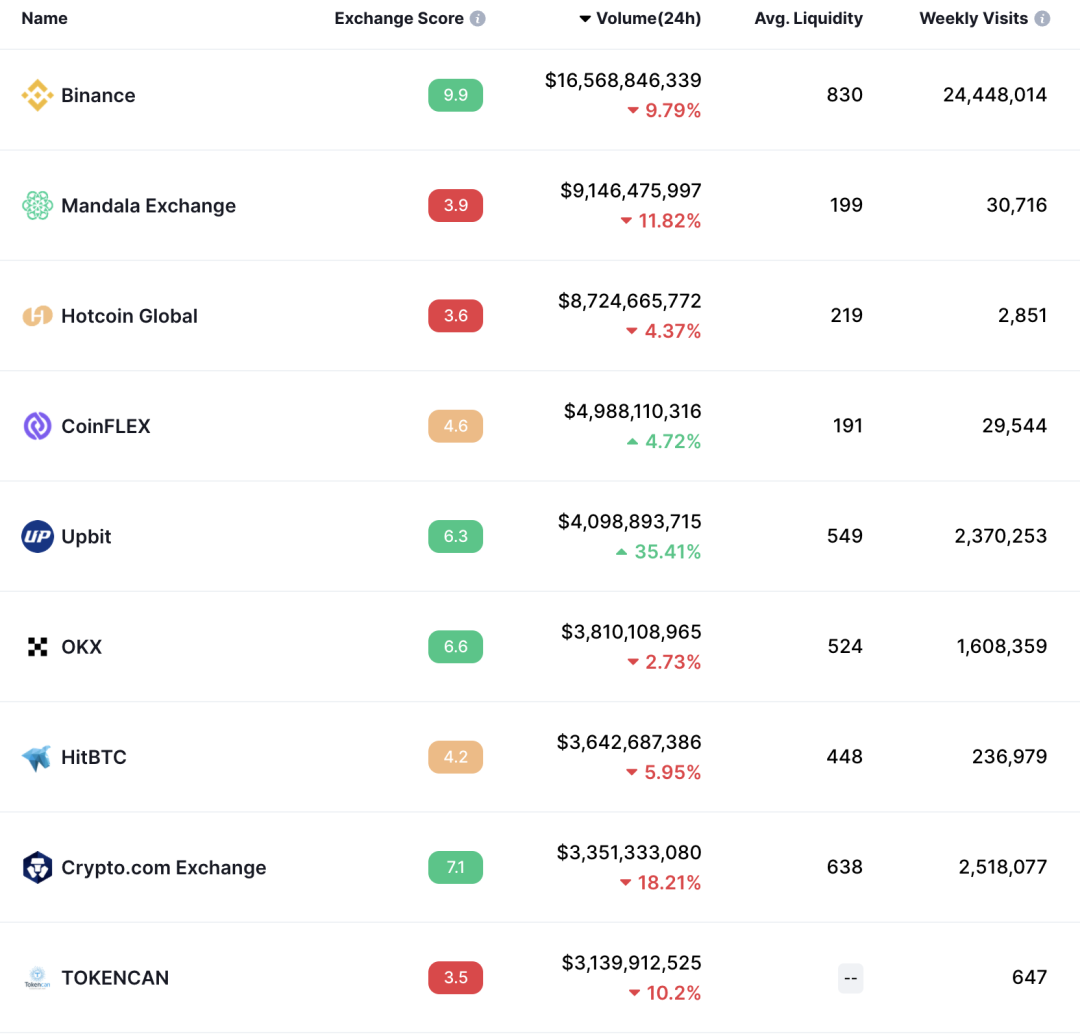Click CoinFLEX's 4.6 score badge
The image size is (1080, 1036).
[x=455, y=426]
